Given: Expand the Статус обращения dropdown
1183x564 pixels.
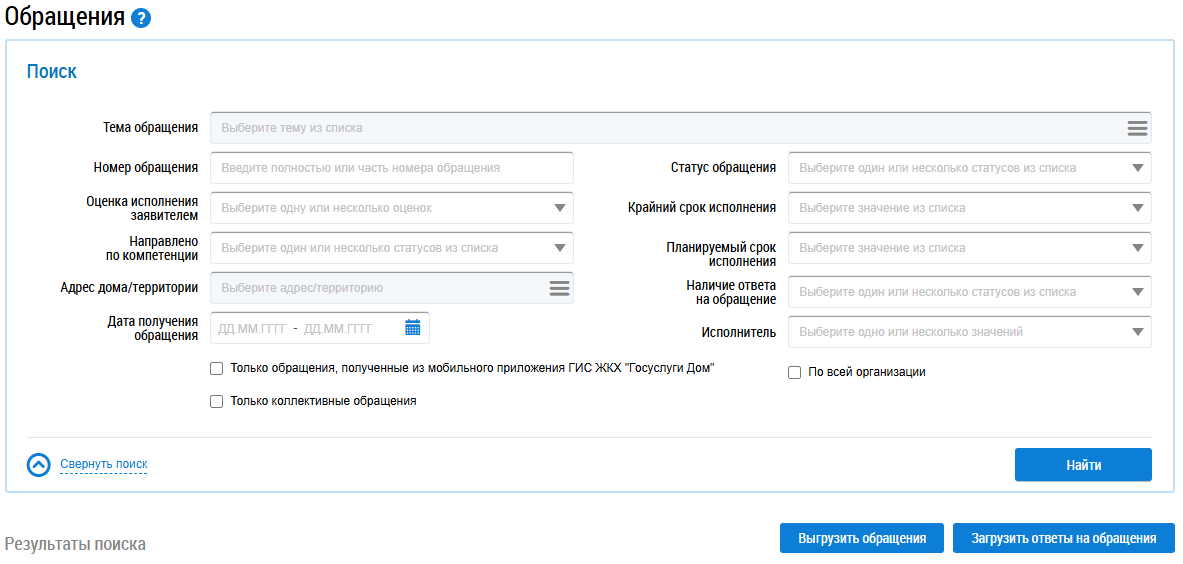Looking at the screenshot, I should point(1137,168).
